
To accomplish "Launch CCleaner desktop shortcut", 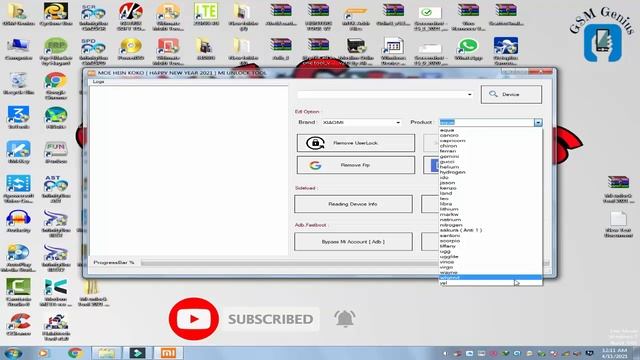I will coord(18,324).
